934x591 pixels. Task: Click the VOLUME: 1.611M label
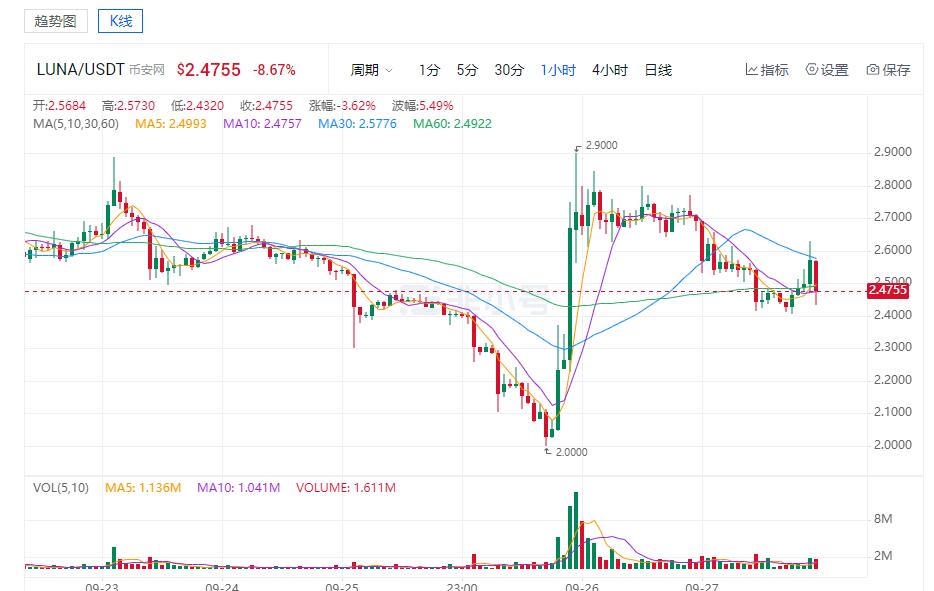coord(346,488)
